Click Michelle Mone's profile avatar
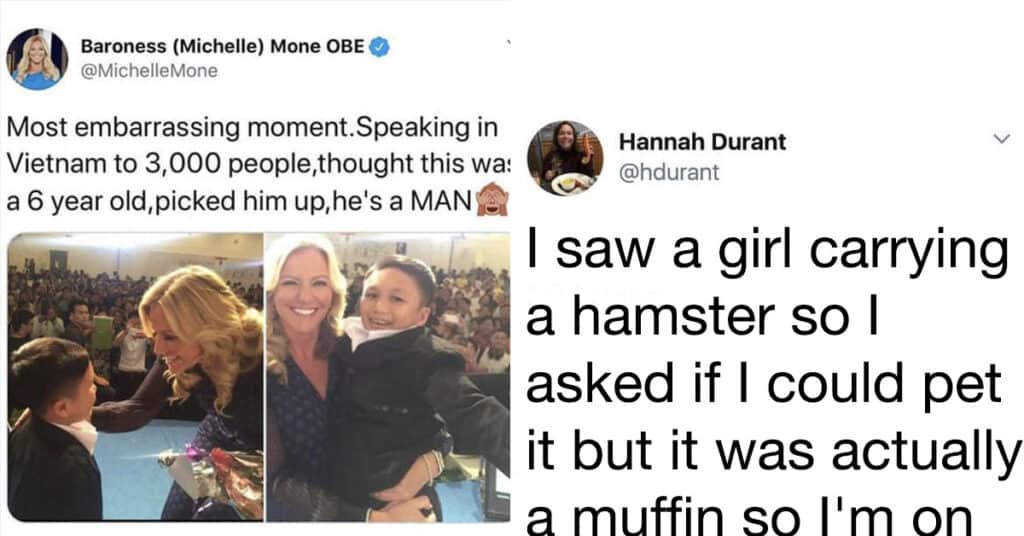This screenshot has width=1024, height=536. (x=38, y=58)
